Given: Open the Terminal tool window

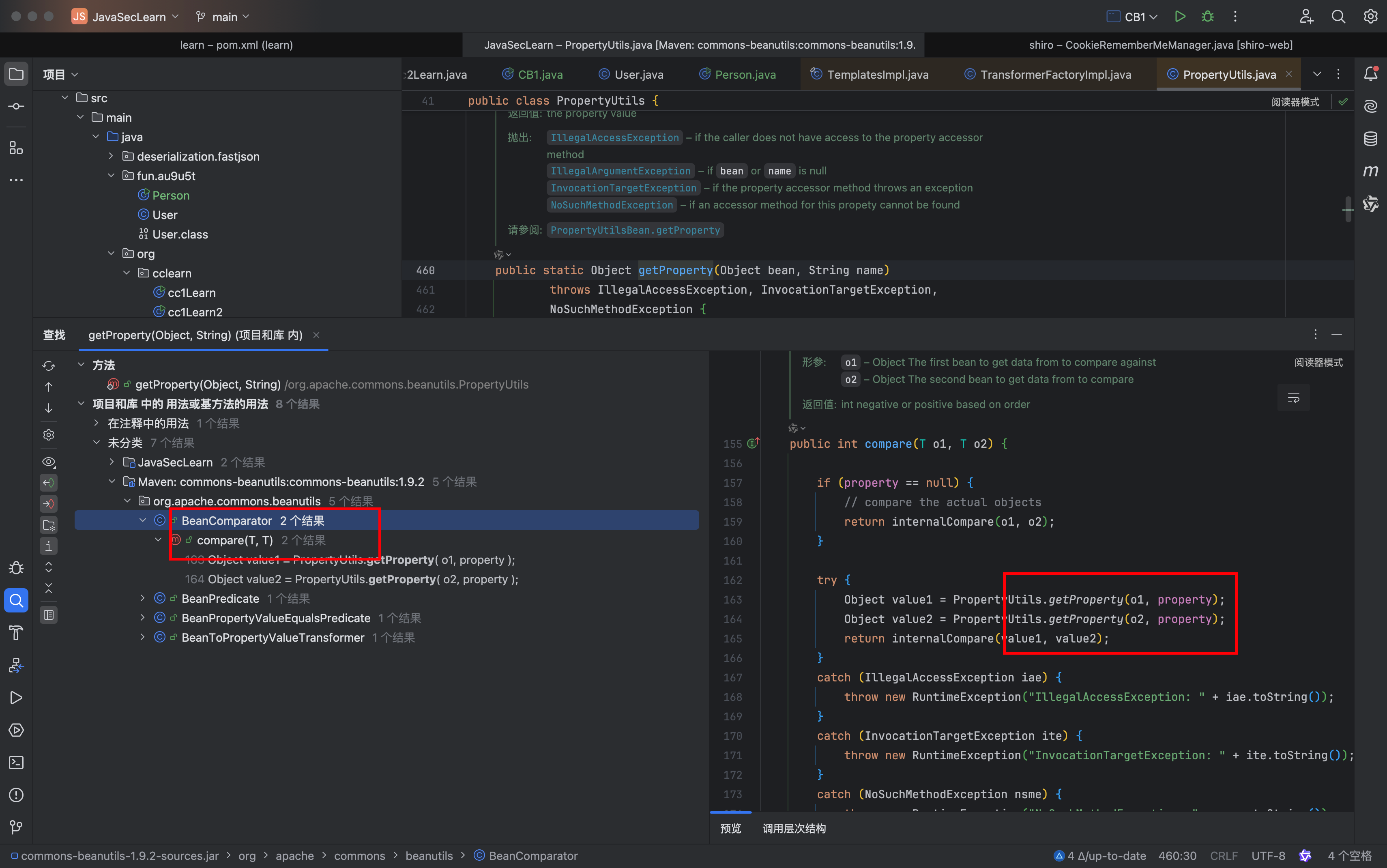Looking at the screenshot, I should (16, 763).
